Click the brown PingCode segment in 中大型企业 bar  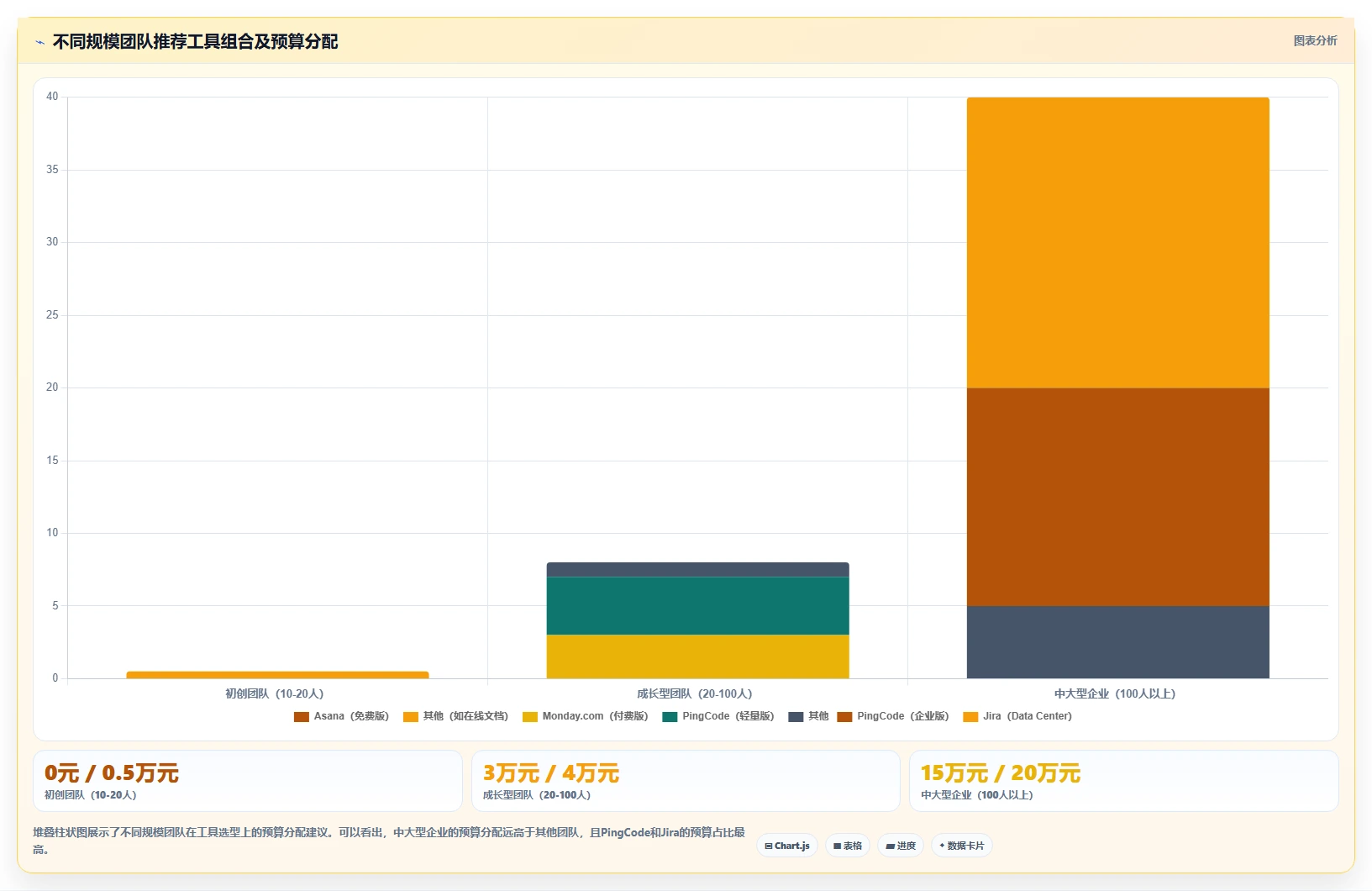1117,497
